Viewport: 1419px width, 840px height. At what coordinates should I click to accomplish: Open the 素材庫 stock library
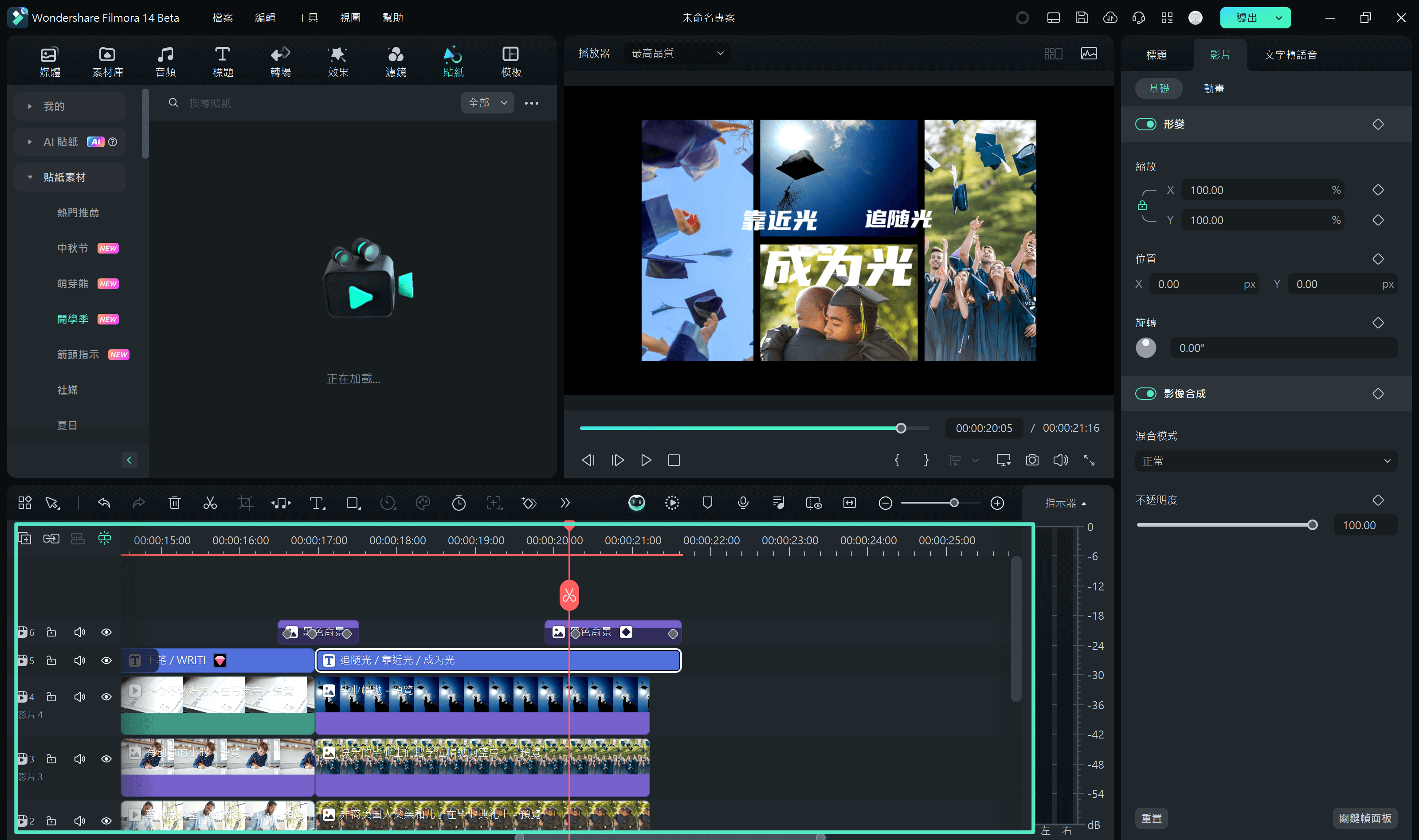(x=108, y=62)
